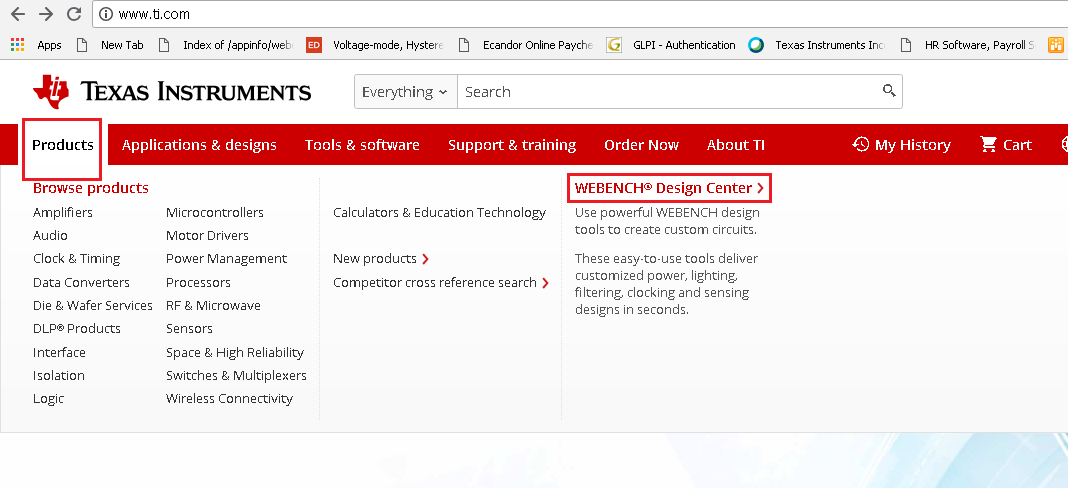This screenshot has width=1068, height=488.
Task: Open the Order Now menu
Action: (641, 144)
